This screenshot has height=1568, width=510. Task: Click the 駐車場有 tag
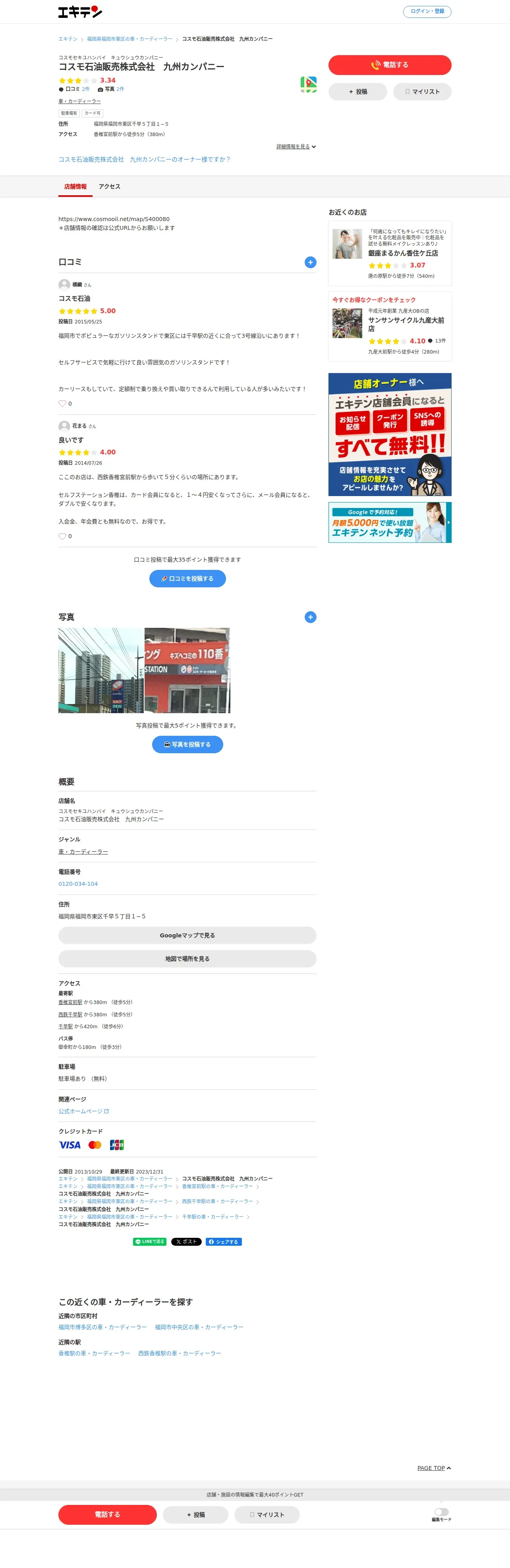pos(69,113)
